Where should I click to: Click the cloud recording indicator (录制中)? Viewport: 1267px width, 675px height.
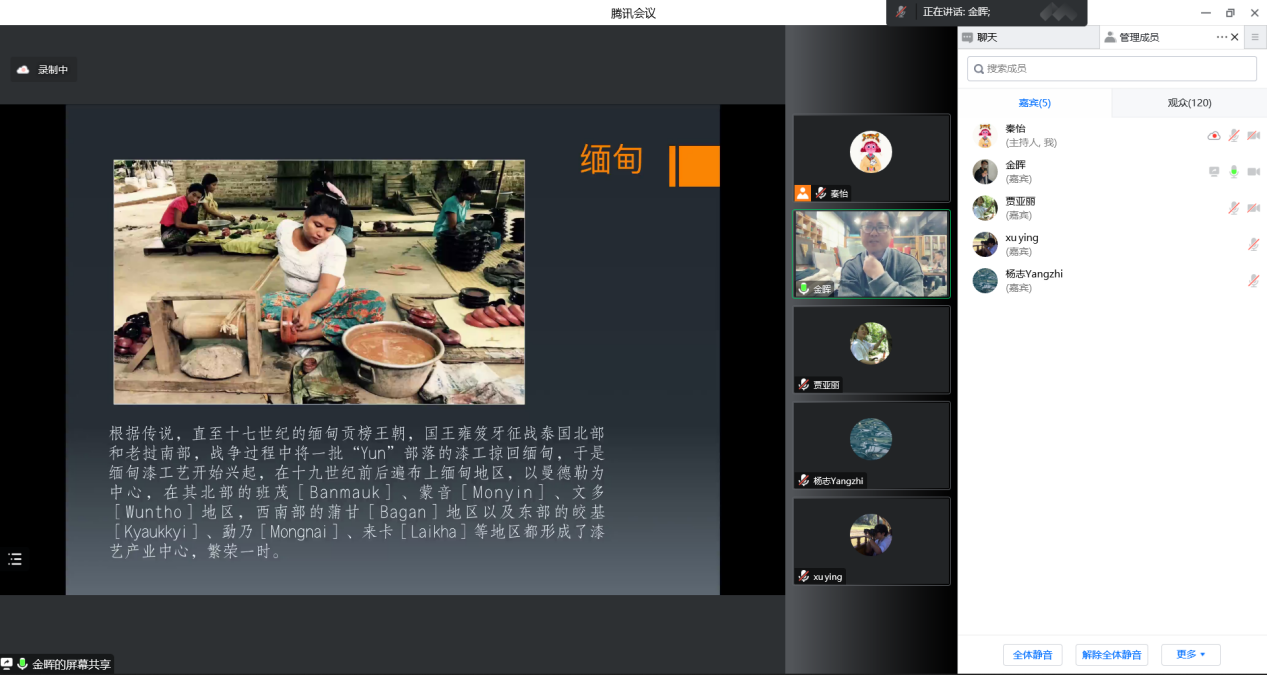pos(43,70)
